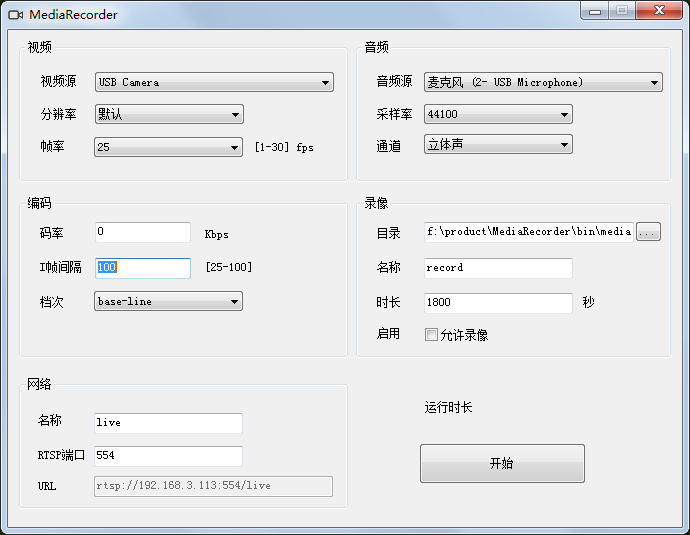This screenshot has height=535, width=690.
Task: Click the recording 名称 field with "record"
Action: pyautogui.click(x=498, y=268)
